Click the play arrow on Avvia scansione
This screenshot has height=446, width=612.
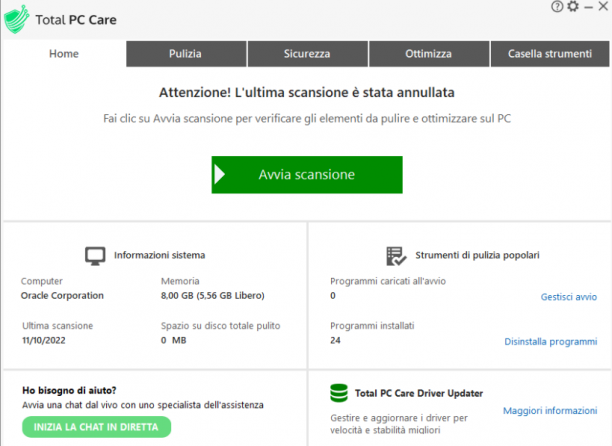(220, 174)
